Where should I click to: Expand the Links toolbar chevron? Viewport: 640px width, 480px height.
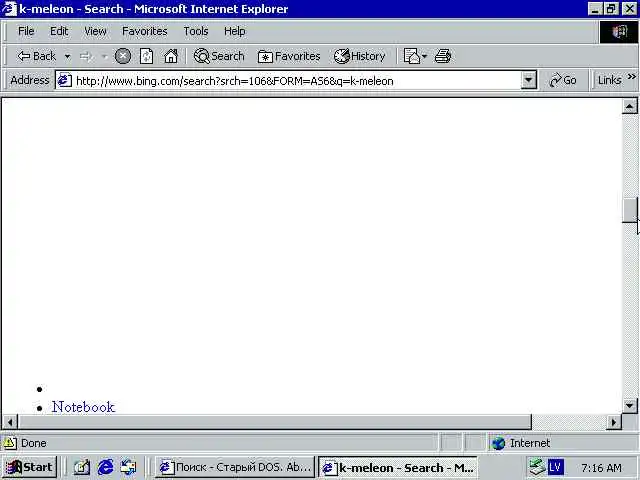[631, 77]
